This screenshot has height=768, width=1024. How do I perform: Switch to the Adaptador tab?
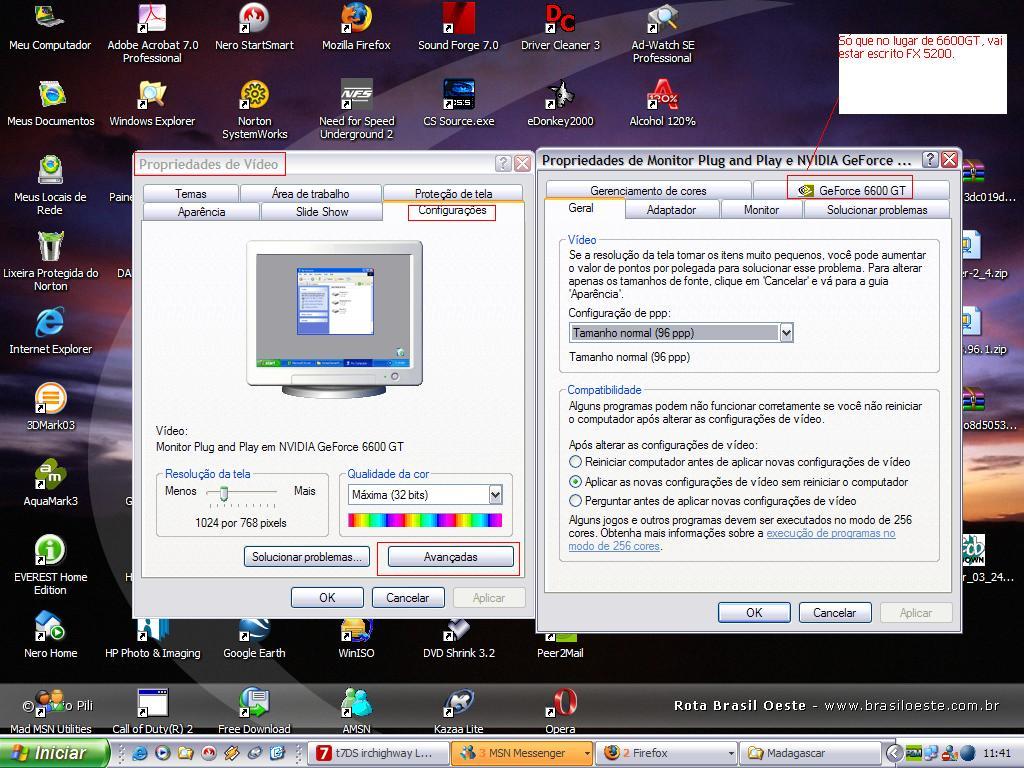click(x=671, y=210)
